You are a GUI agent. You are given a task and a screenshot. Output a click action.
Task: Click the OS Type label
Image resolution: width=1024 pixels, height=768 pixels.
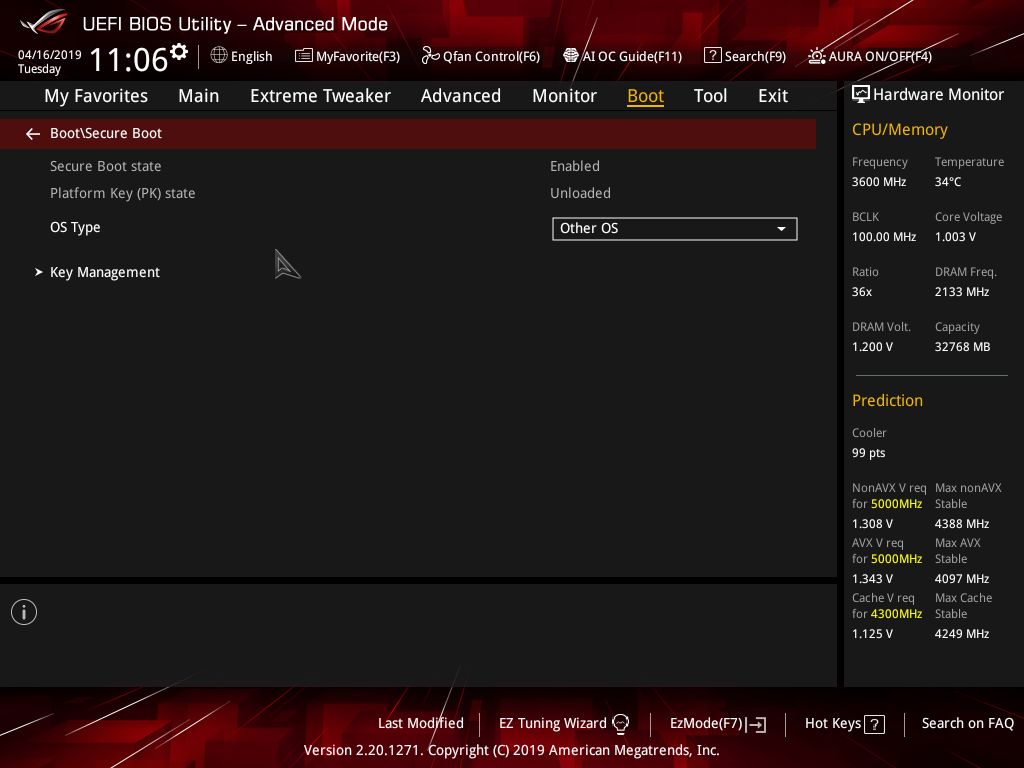[x=75, y=227]
